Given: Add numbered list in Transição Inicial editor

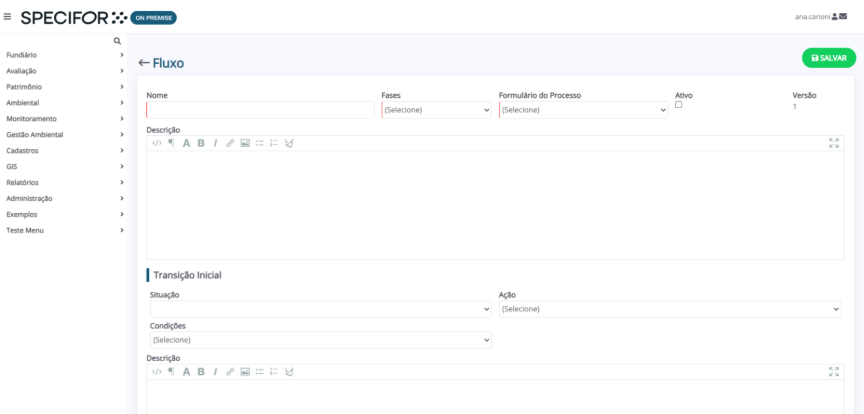Looking at the screenshot, I should [274, 372].
